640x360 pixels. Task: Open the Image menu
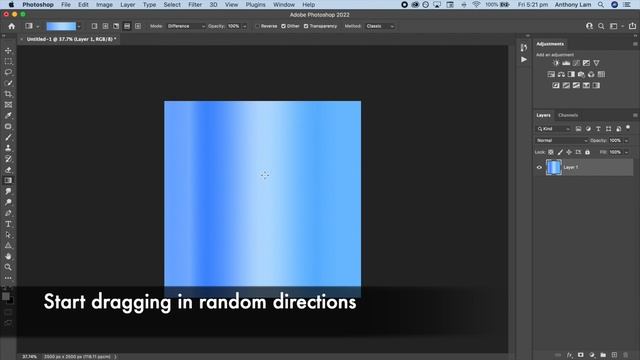[104, 4]
